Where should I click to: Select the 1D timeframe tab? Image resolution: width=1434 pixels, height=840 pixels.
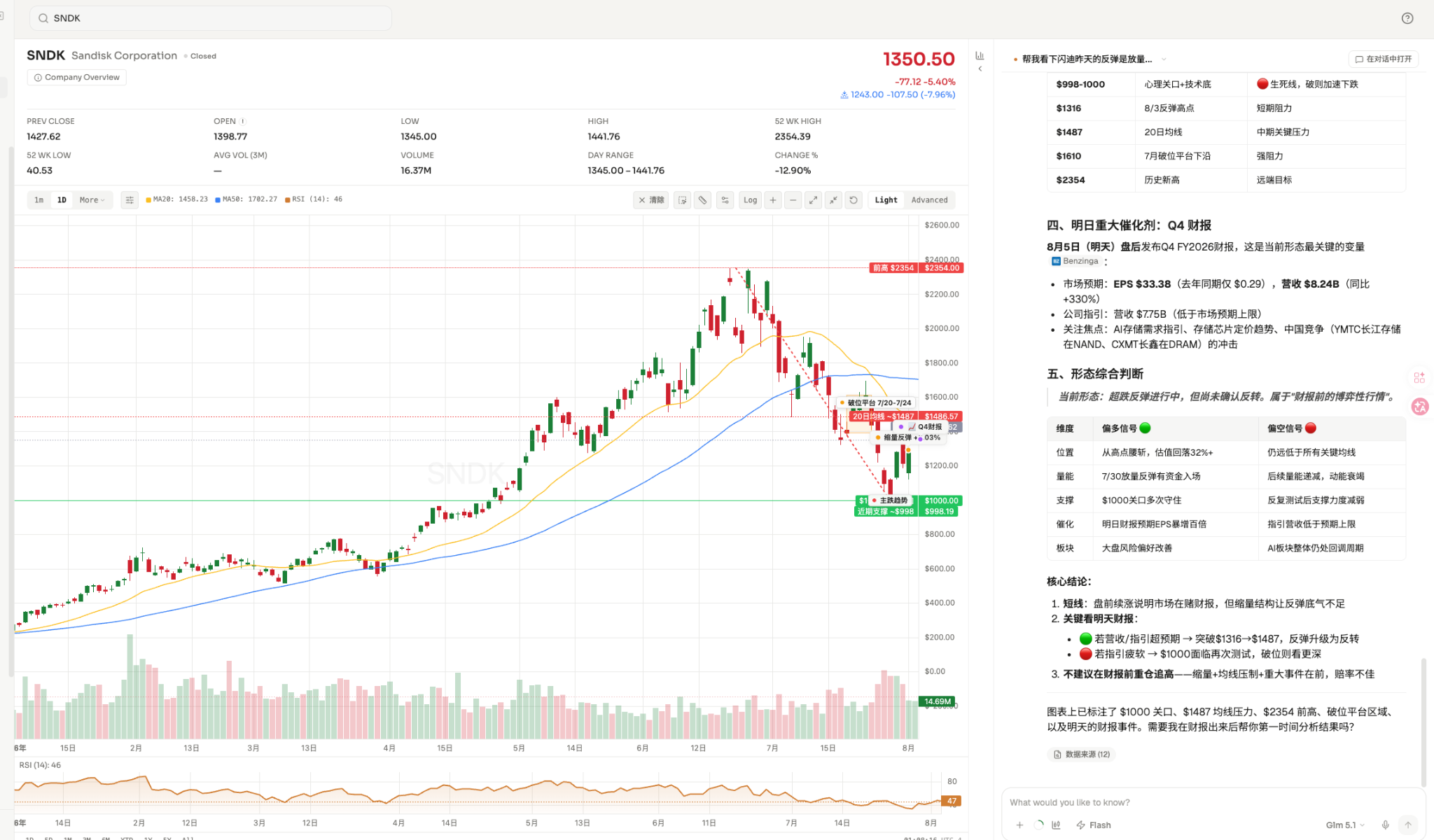pos(62,200)
